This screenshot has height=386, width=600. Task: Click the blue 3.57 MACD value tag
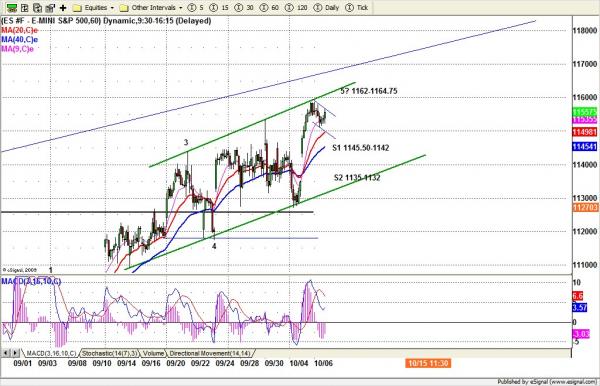[580, 307]
